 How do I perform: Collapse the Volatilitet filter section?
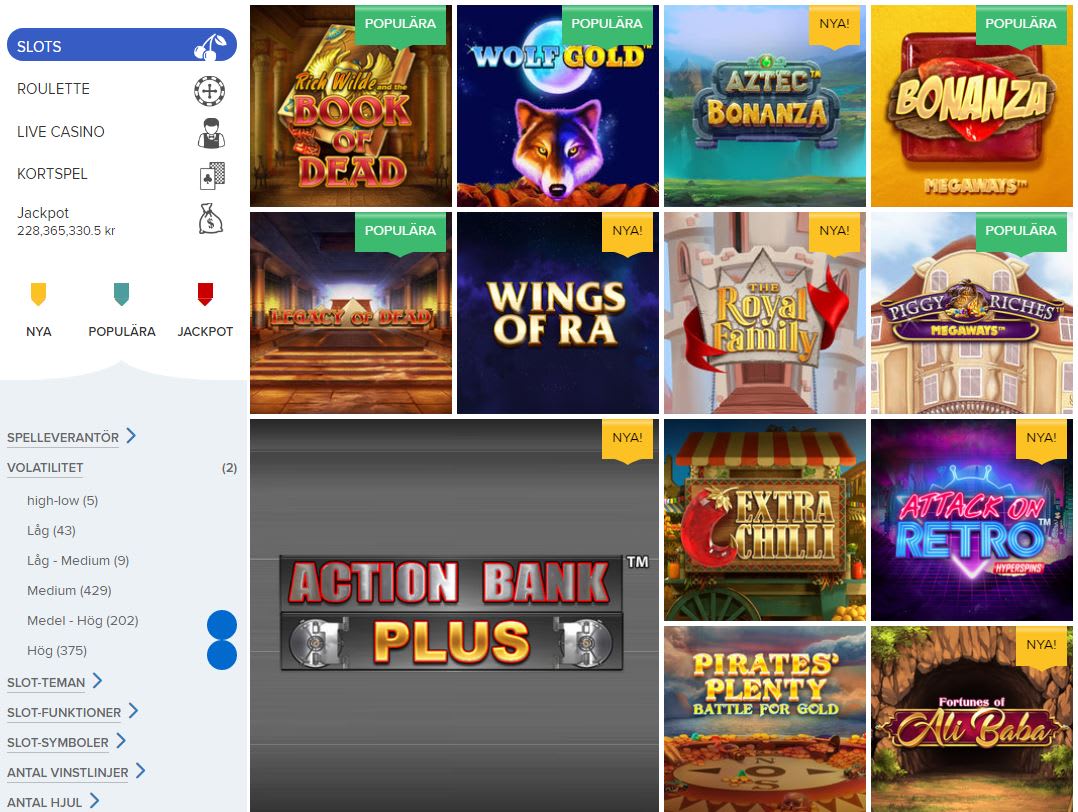(45, 468)
